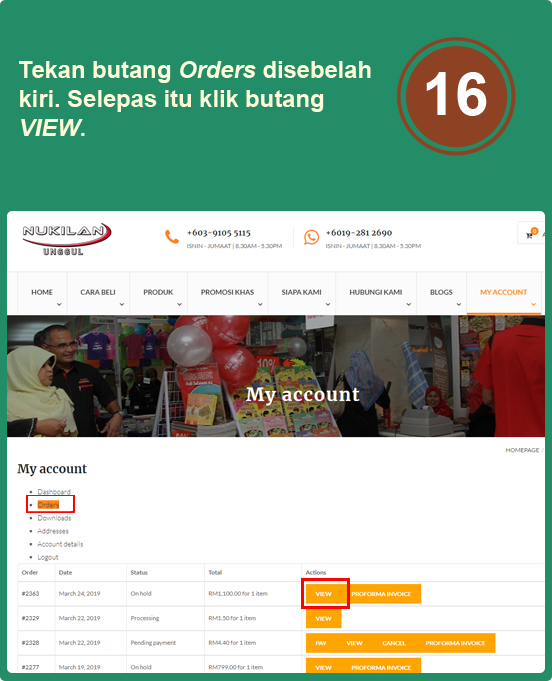This screenshot has height=681, width=552.
Task: Go to the BLOGS menu item
Action: [x=441, y=292]
